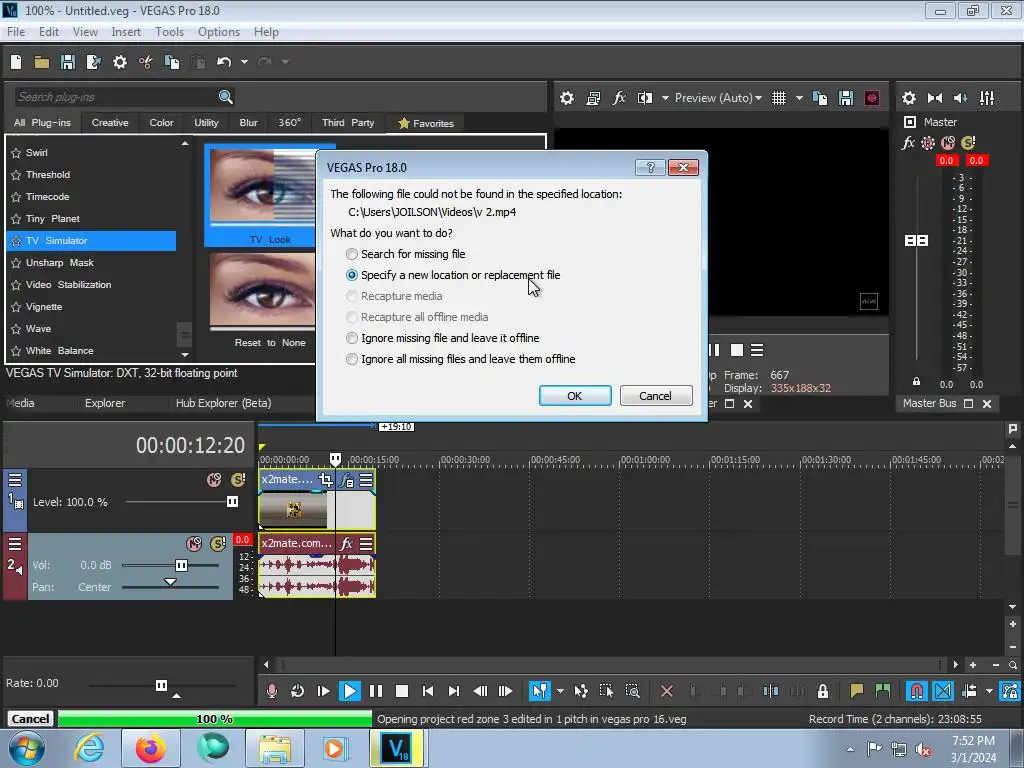The width and height of the screenshot is (1024, 768).
Task: Click the New project icon in the toolbar
Action: point(16,62)
